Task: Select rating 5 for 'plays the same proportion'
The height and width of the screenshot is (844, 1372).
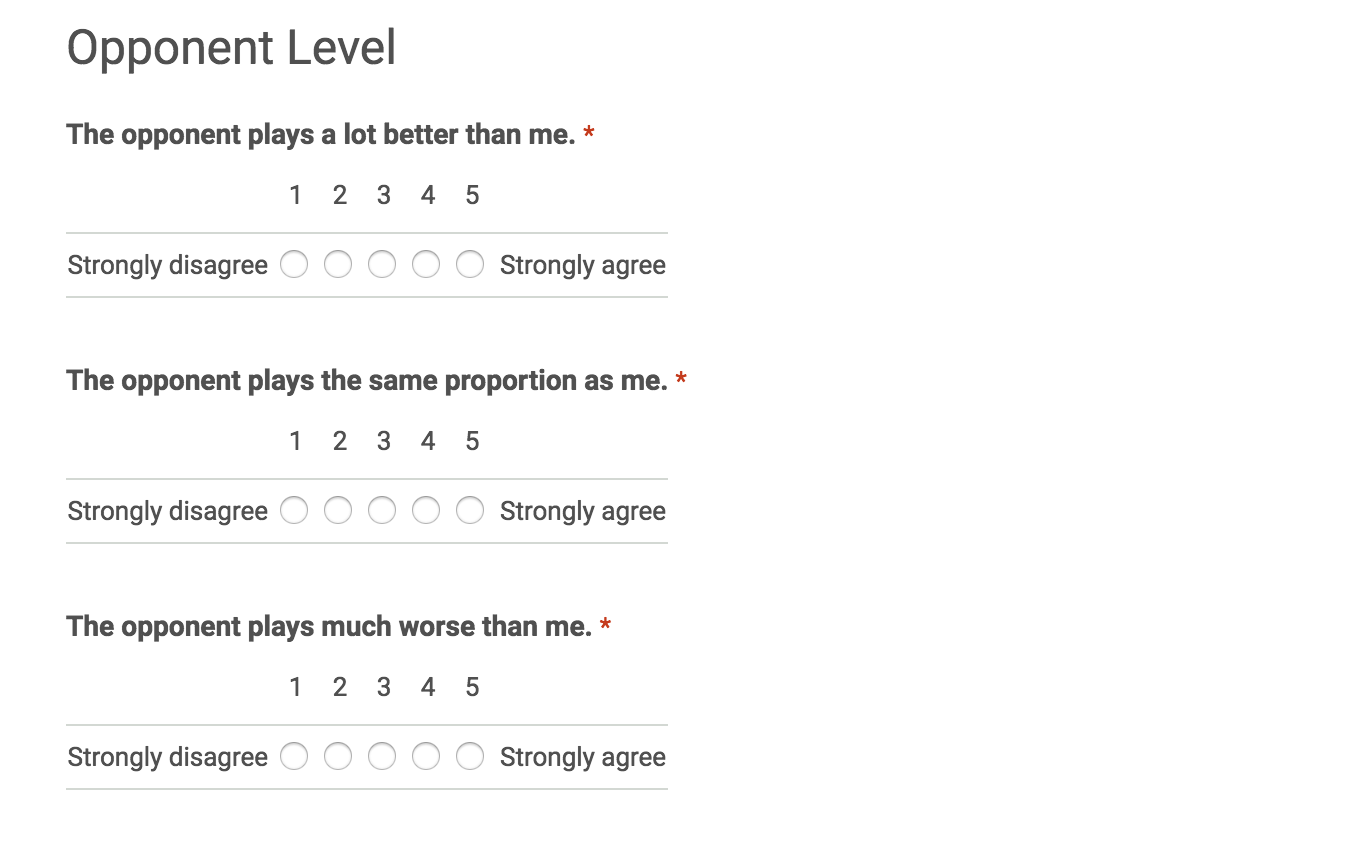Action: (470, 511)
